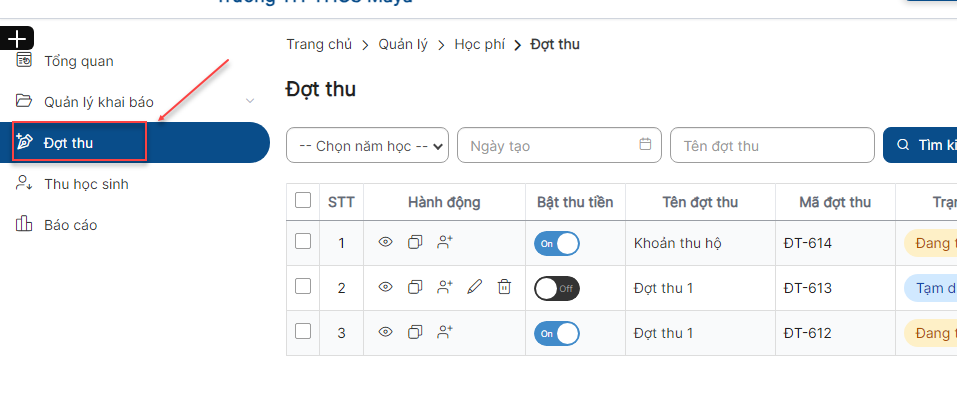Duplicate the ĐT-612 collection entry
Viewport: 957px width, 399px height.
pos(415,332)
